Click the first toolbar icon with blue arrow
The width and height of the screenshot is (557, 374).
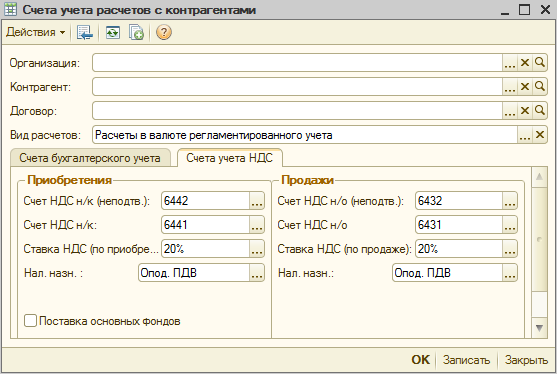tap(85, 32)
